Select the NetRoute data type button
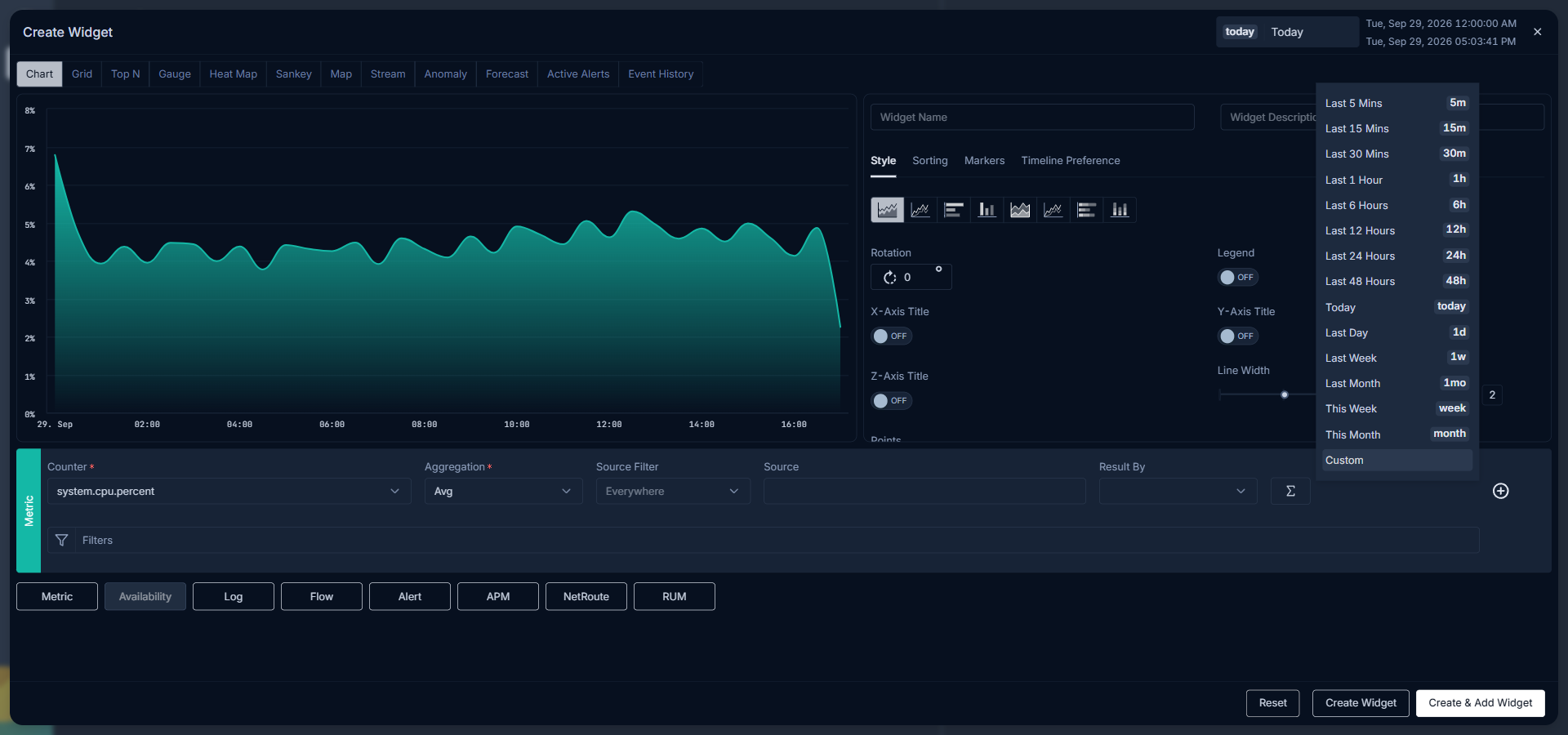Screen dimensions: 1568x735 pyautogui.click(x=586, y=596)
